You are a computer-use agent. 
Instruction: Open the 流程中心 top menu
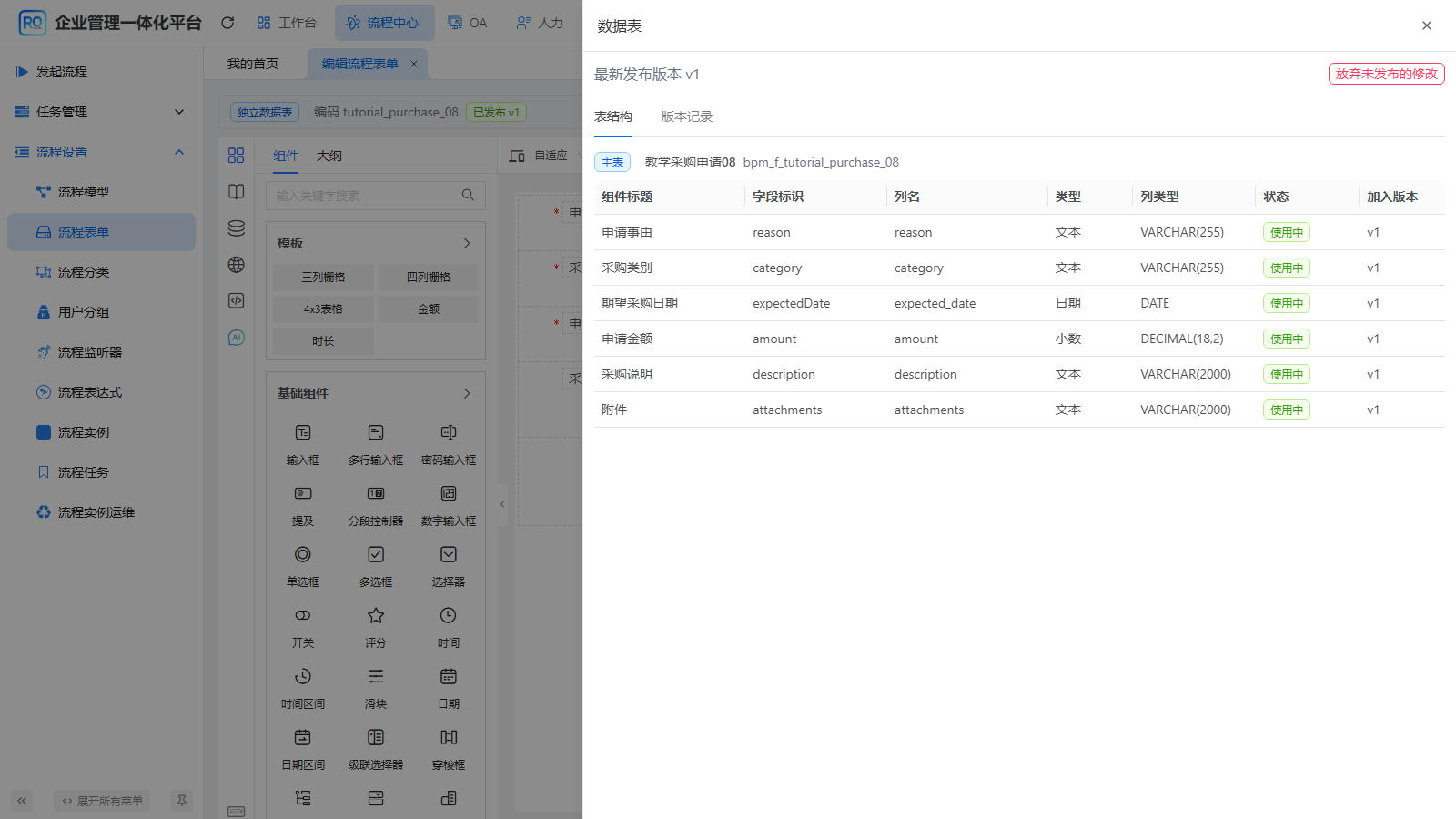tap(384, 23)
